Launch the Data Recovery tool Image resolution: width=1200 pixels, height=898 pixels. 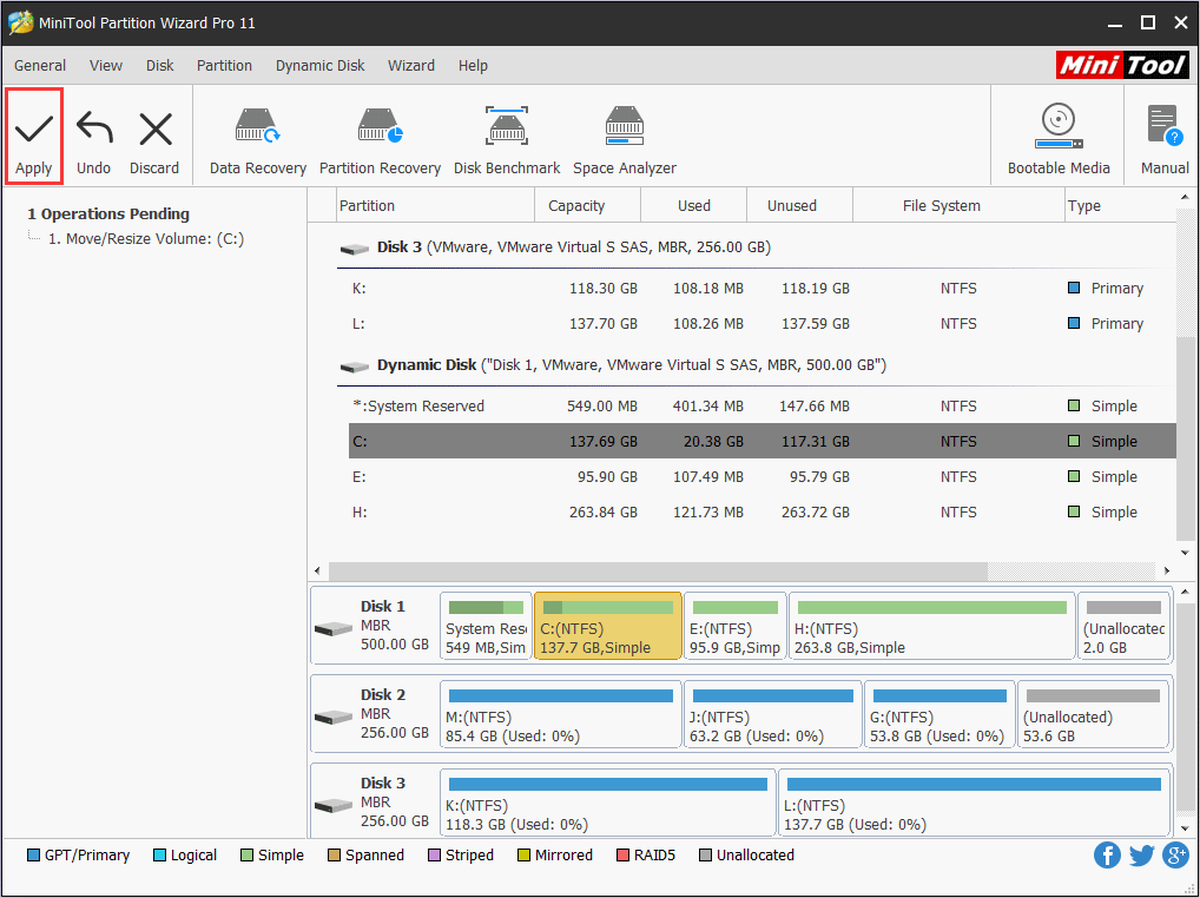pos(258,142)
